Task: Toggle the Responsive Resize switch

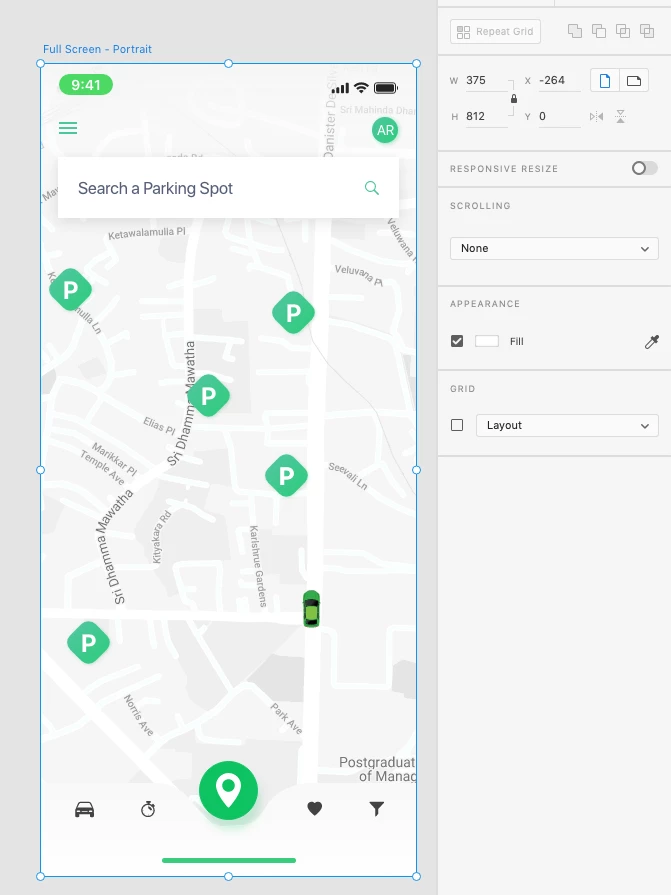Action: point(644,168)
